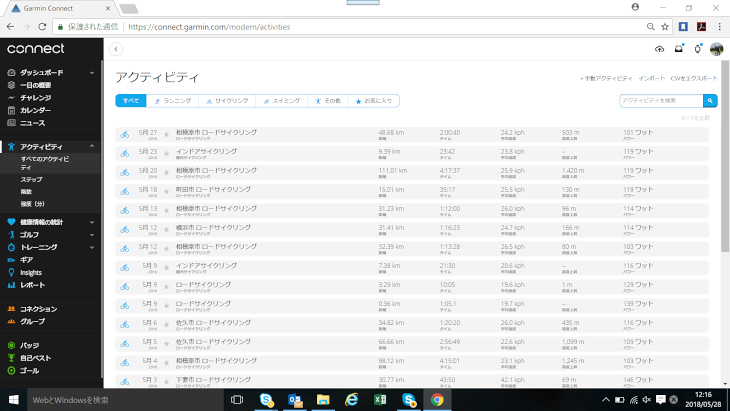Open レポート in the sidebar

tap(33, 285)
